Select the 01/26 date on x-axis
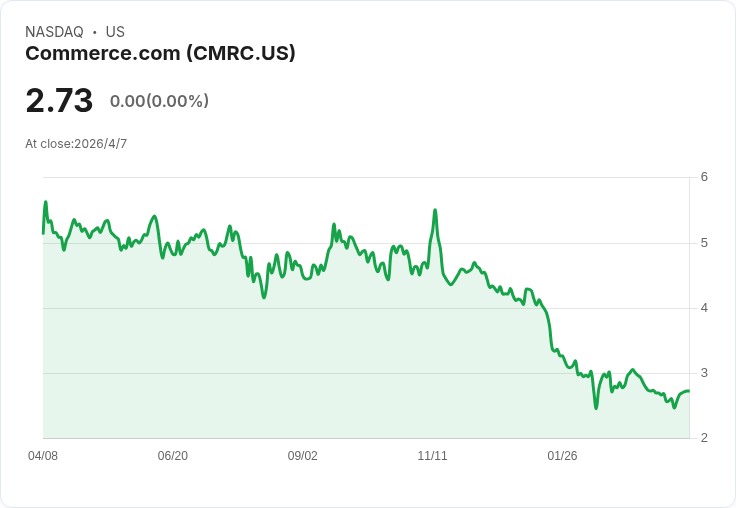 [x=562, y=456]
